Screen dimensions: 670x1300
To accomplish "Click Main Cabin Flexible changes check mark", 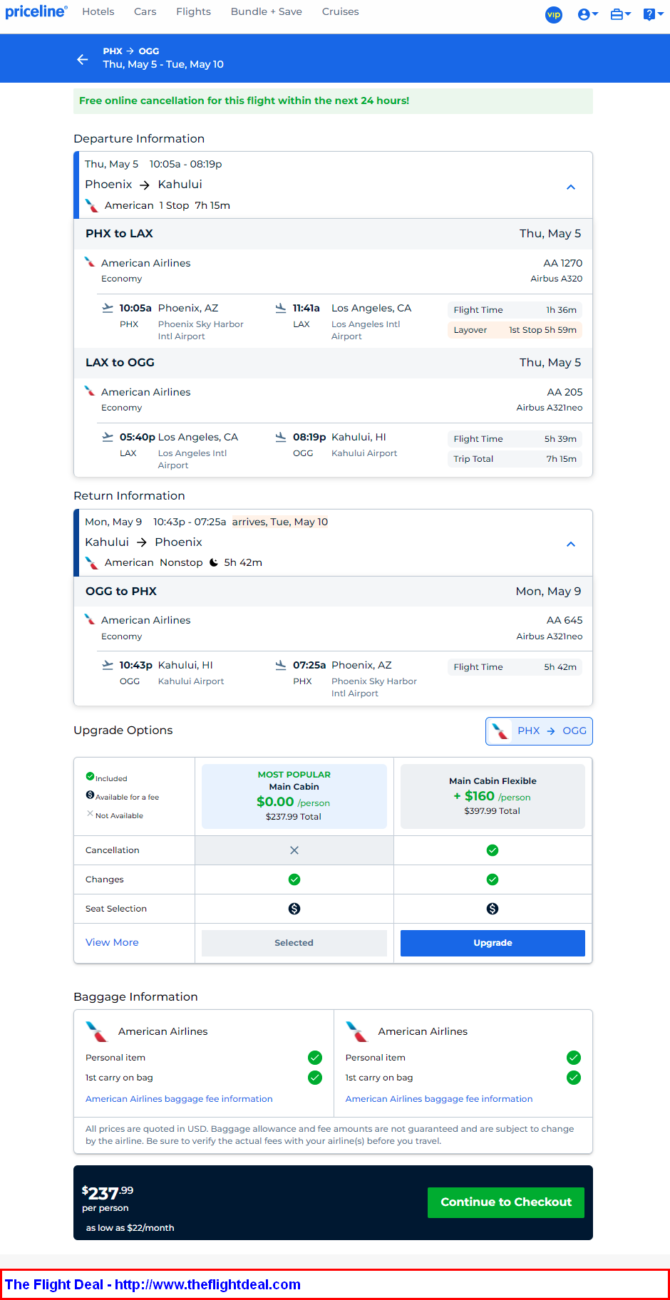I will coord(492,880).
